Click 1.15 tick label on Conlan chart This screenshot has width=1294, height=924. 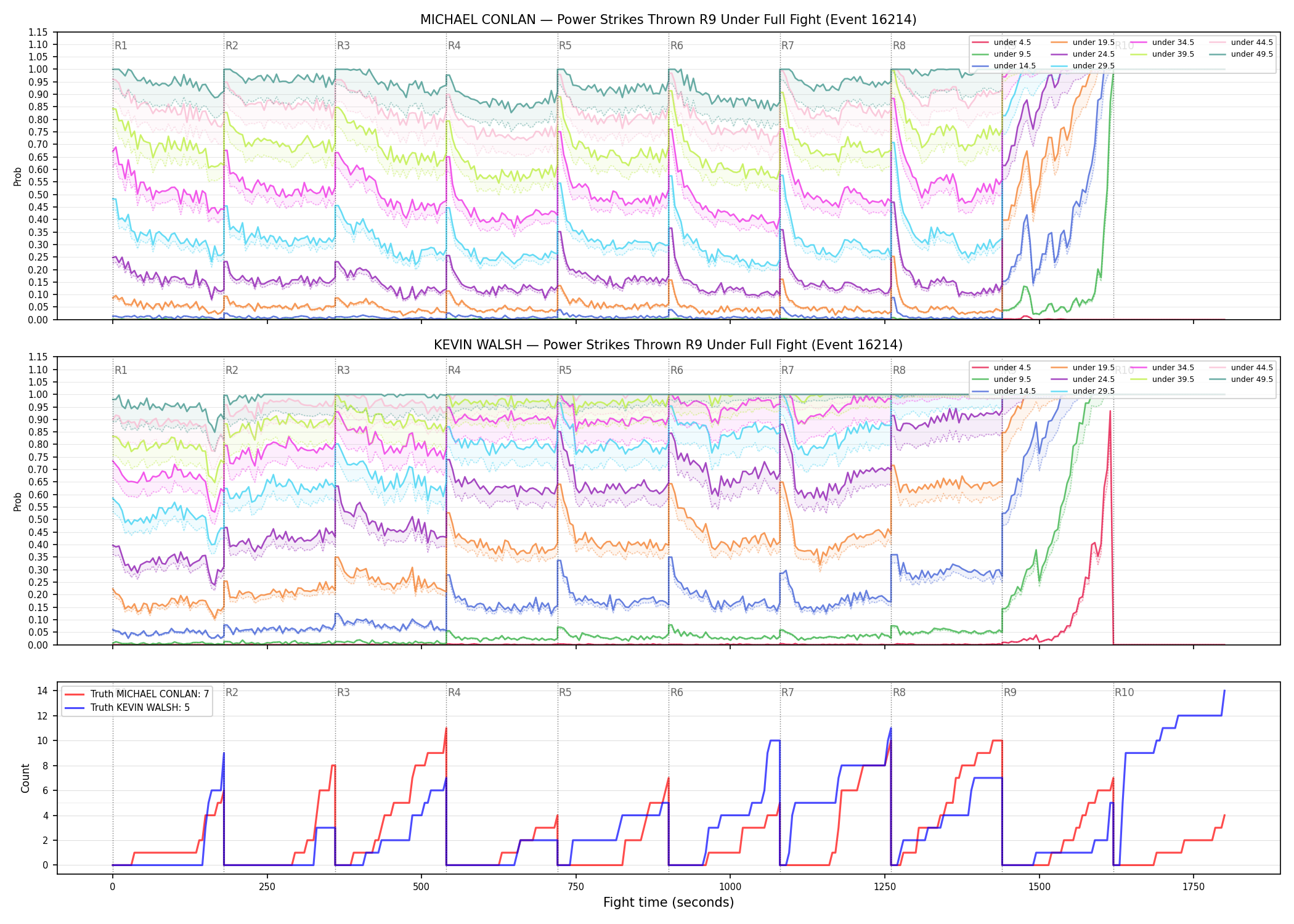point(38,32)
